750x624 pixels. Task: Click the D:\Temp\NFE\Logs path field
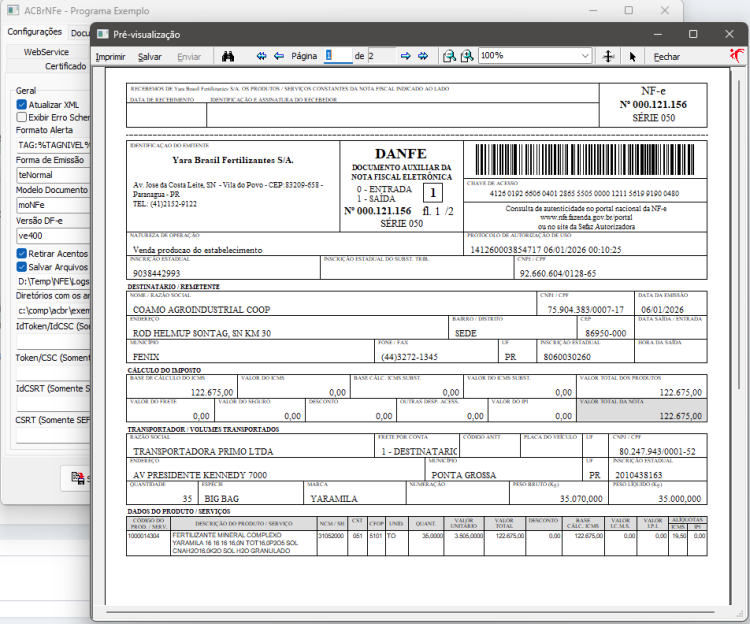click(53, 281)
